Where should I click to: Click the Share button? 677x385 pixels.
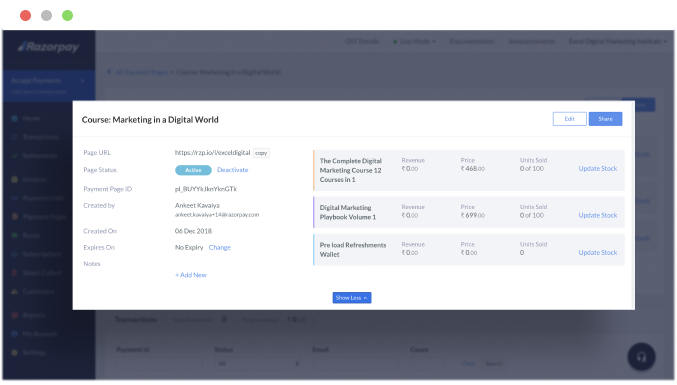(x=605, y=119)
